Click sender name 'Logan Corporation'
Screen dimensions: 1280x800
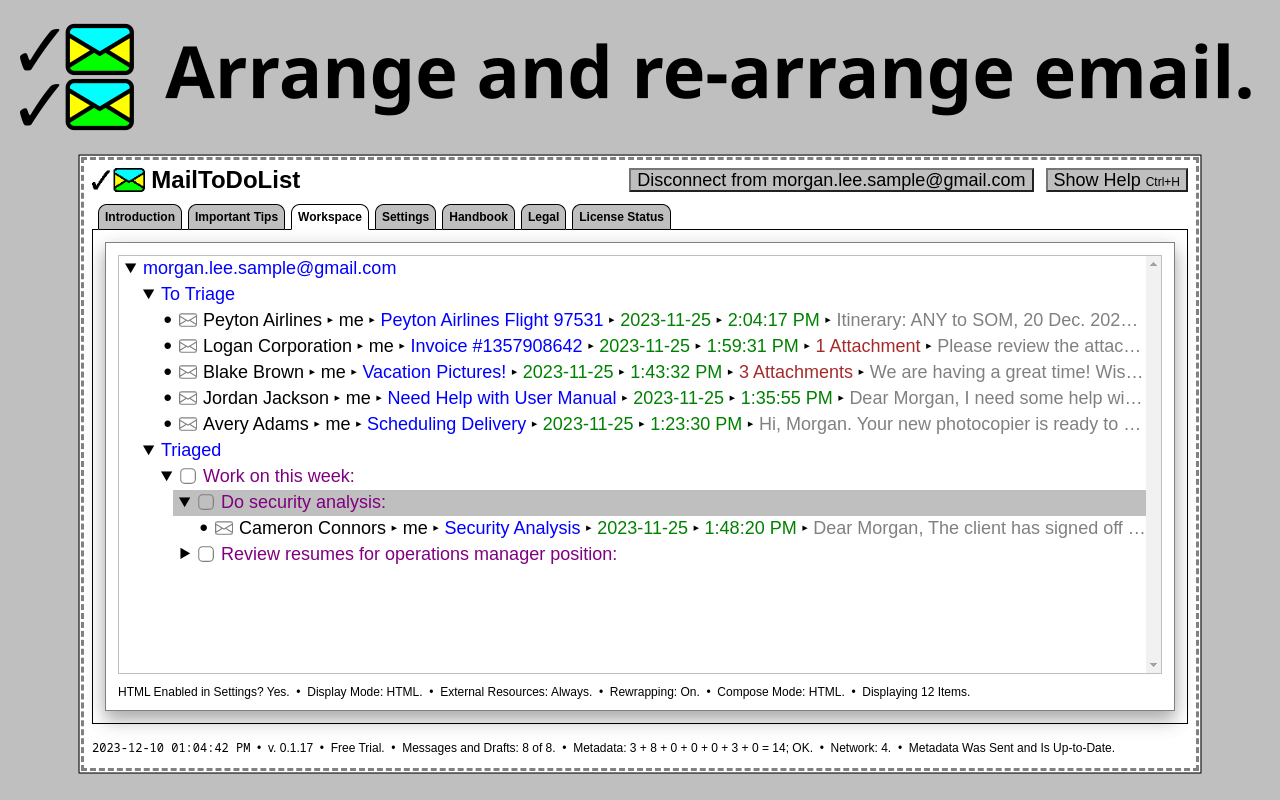point(277,346)
